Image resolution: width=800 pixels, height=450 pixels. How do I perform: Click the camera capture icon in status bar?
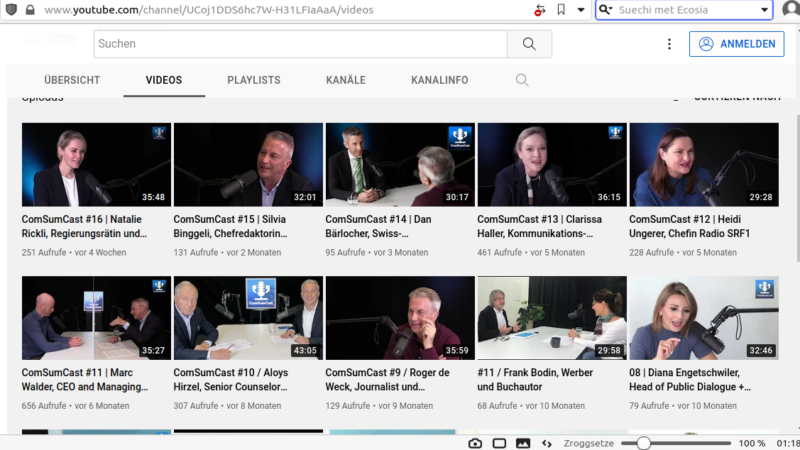point(475,443)
